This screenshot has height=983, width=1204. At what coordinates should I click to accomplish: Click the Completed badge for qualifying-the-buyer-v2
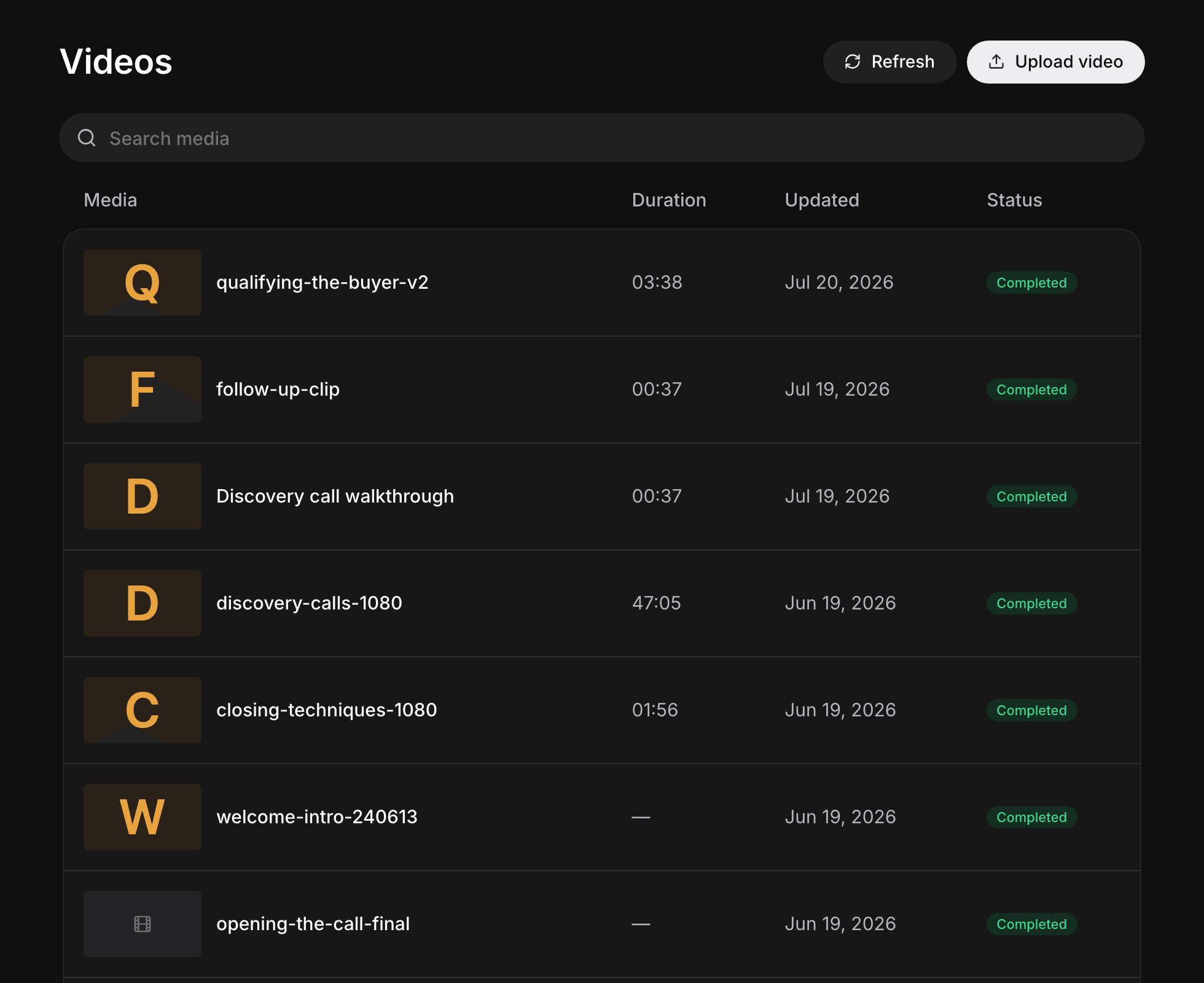(1031, 283)
